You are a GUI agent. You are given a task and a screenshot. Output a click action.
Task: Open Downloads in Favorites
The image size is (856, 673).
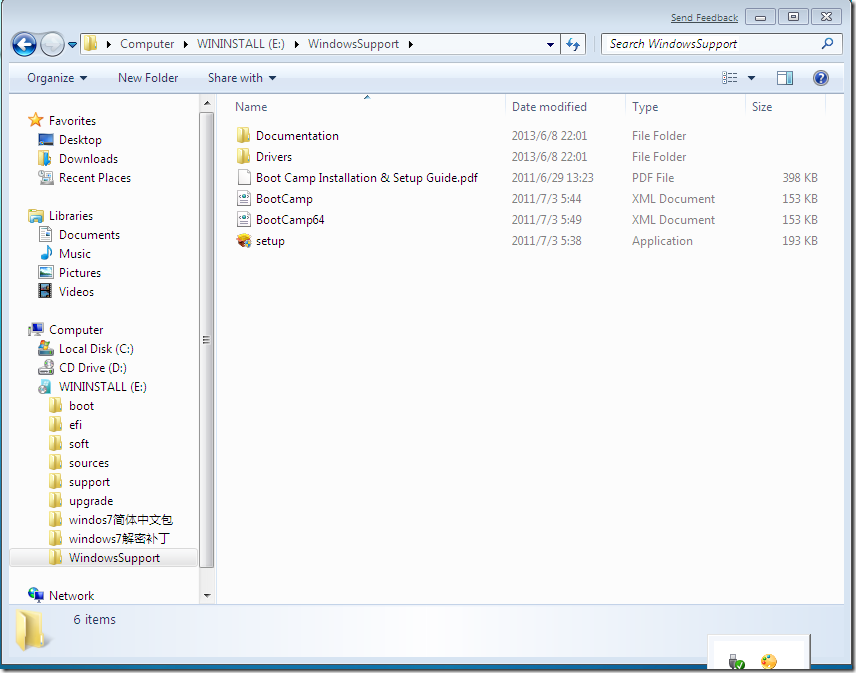click(x=88, y=159)
